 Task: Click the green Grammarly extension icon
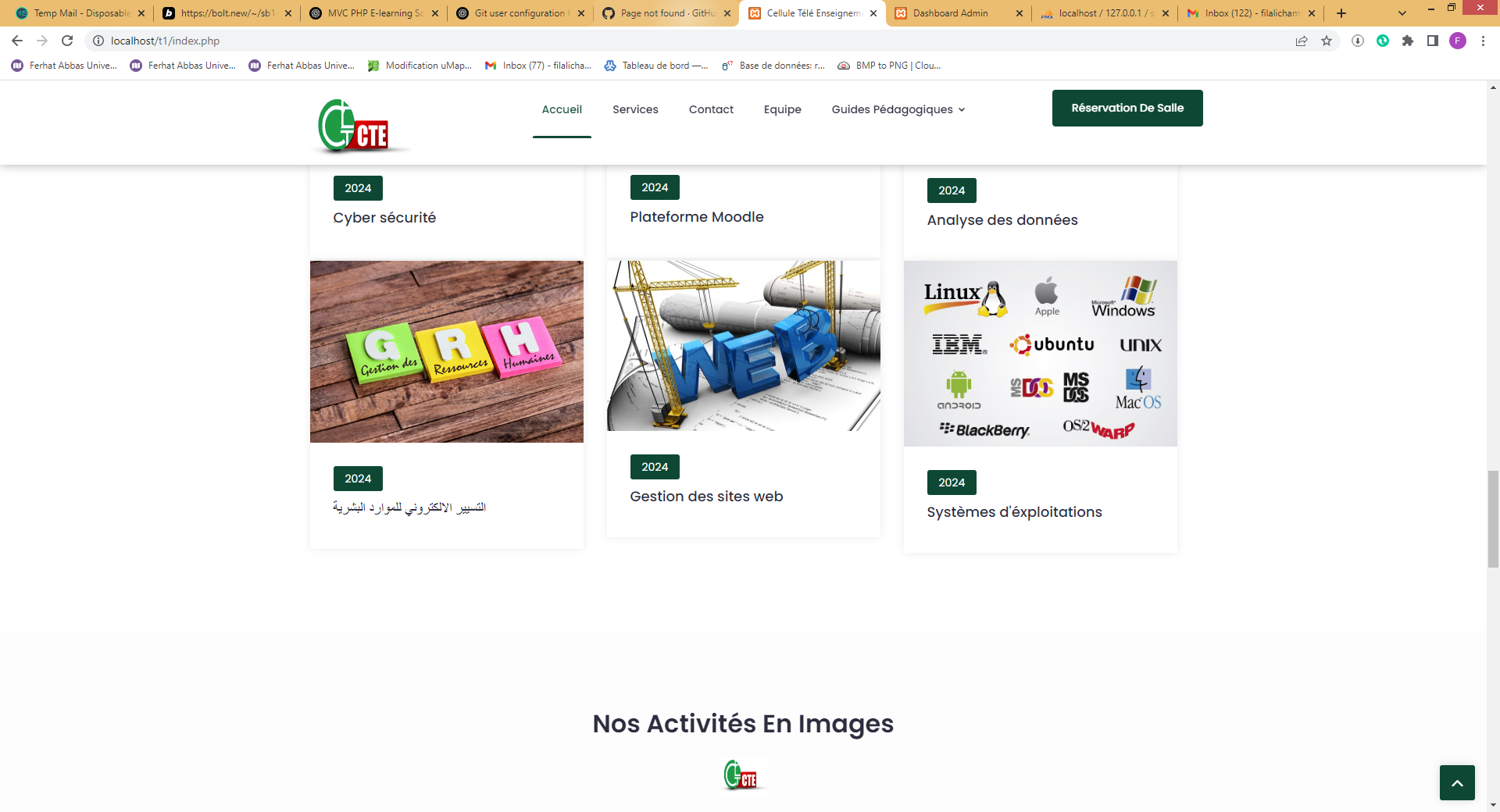tap(1383, 41)
